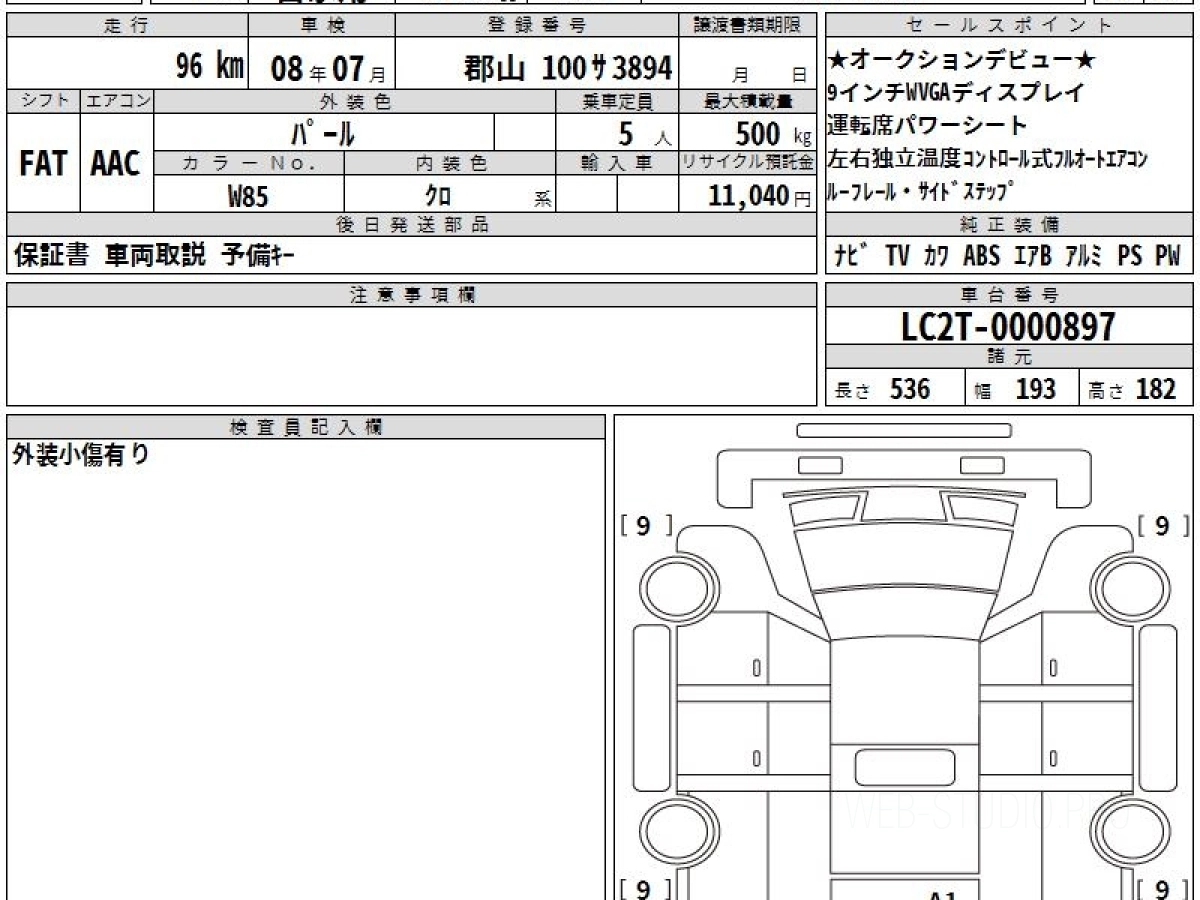The height and width of the screenshot is (900, 1200).
Task: Click the length value 536 in 諸元
Action: [910, 390]
